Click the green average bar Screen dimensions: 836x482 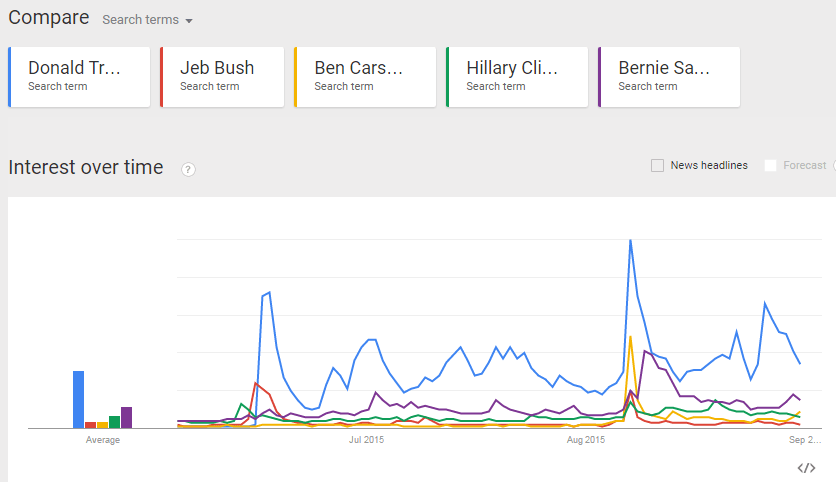114,421
